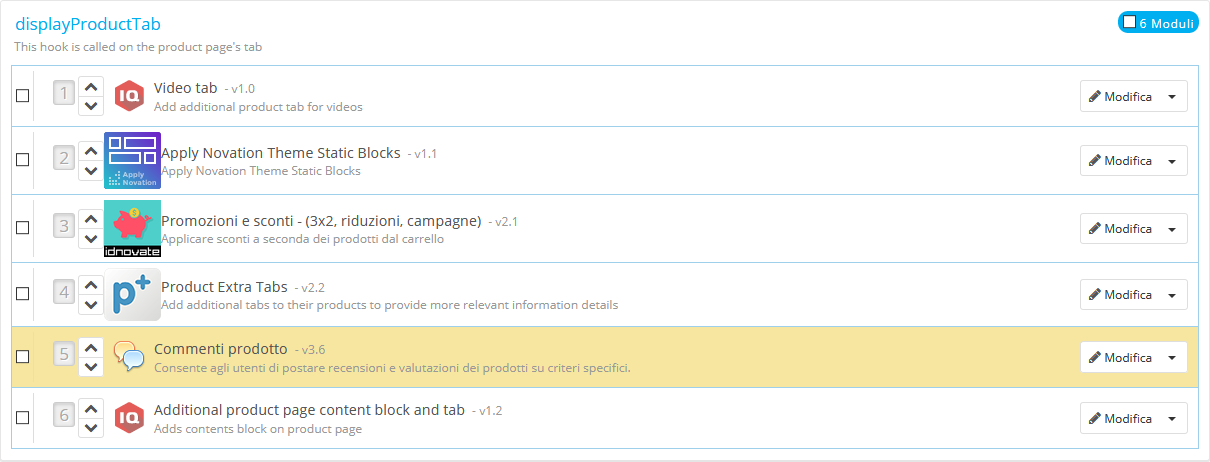Click Modifica for Apply Novation Theme Static Blocks
Image resolution: width=1210 pixels, height=462 pixels.
(x=1120, y=161)
